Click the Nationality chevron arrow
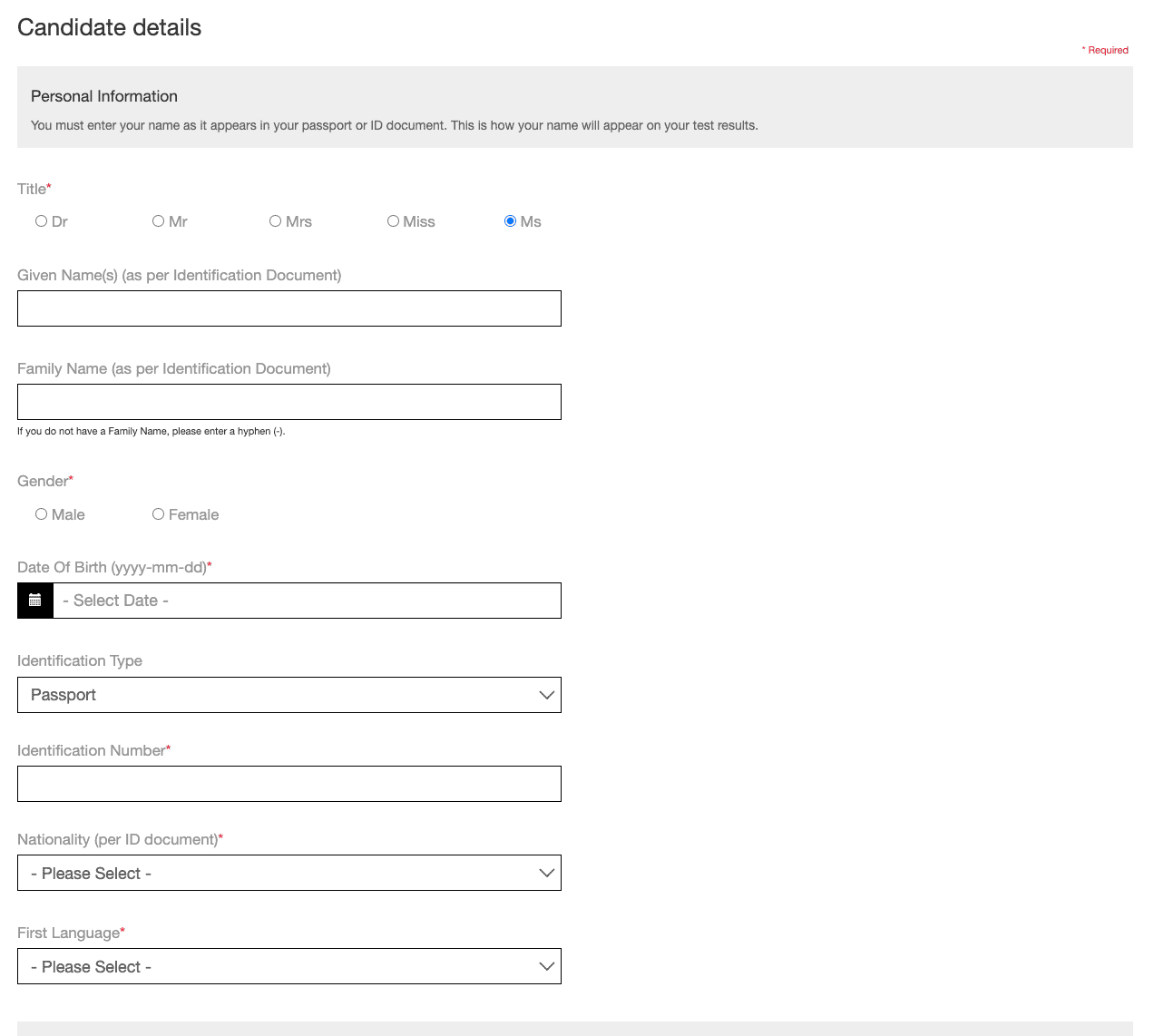 [546, 873]
